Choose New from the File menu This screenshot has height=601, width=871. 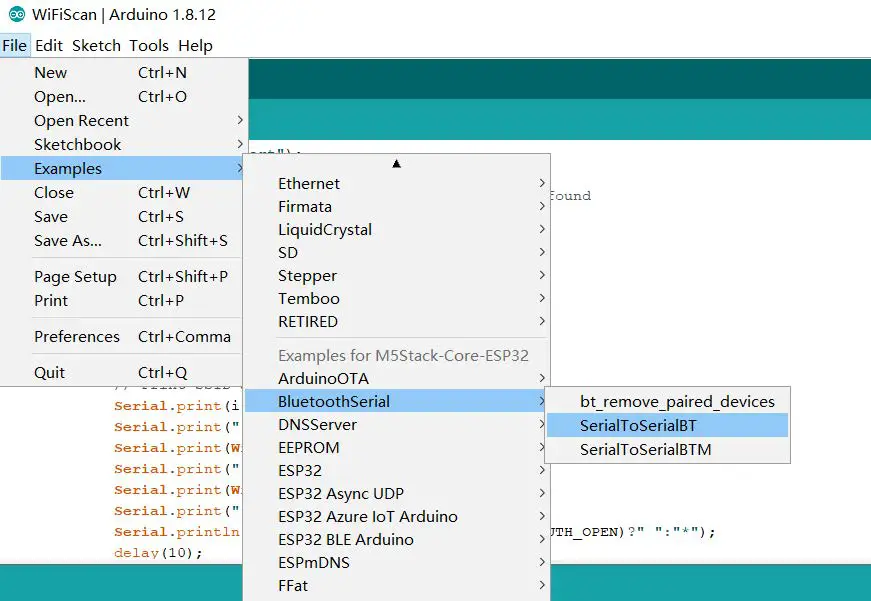(x=122, y=73)
